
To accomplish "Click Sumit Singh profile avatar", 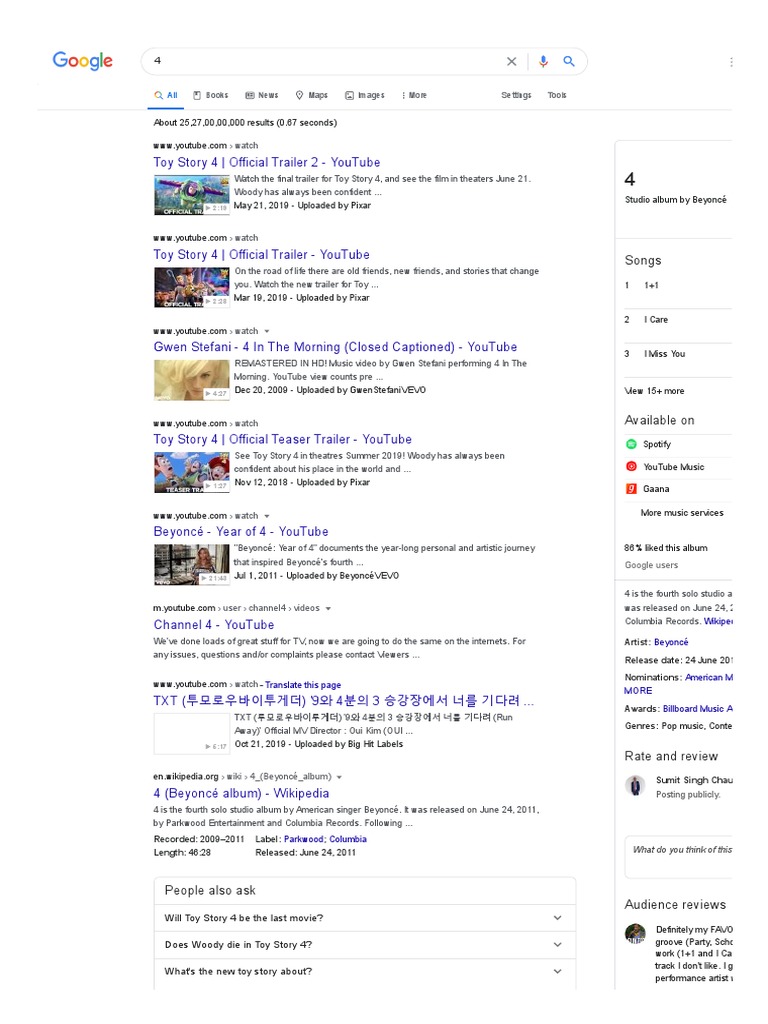I will 635,786.
